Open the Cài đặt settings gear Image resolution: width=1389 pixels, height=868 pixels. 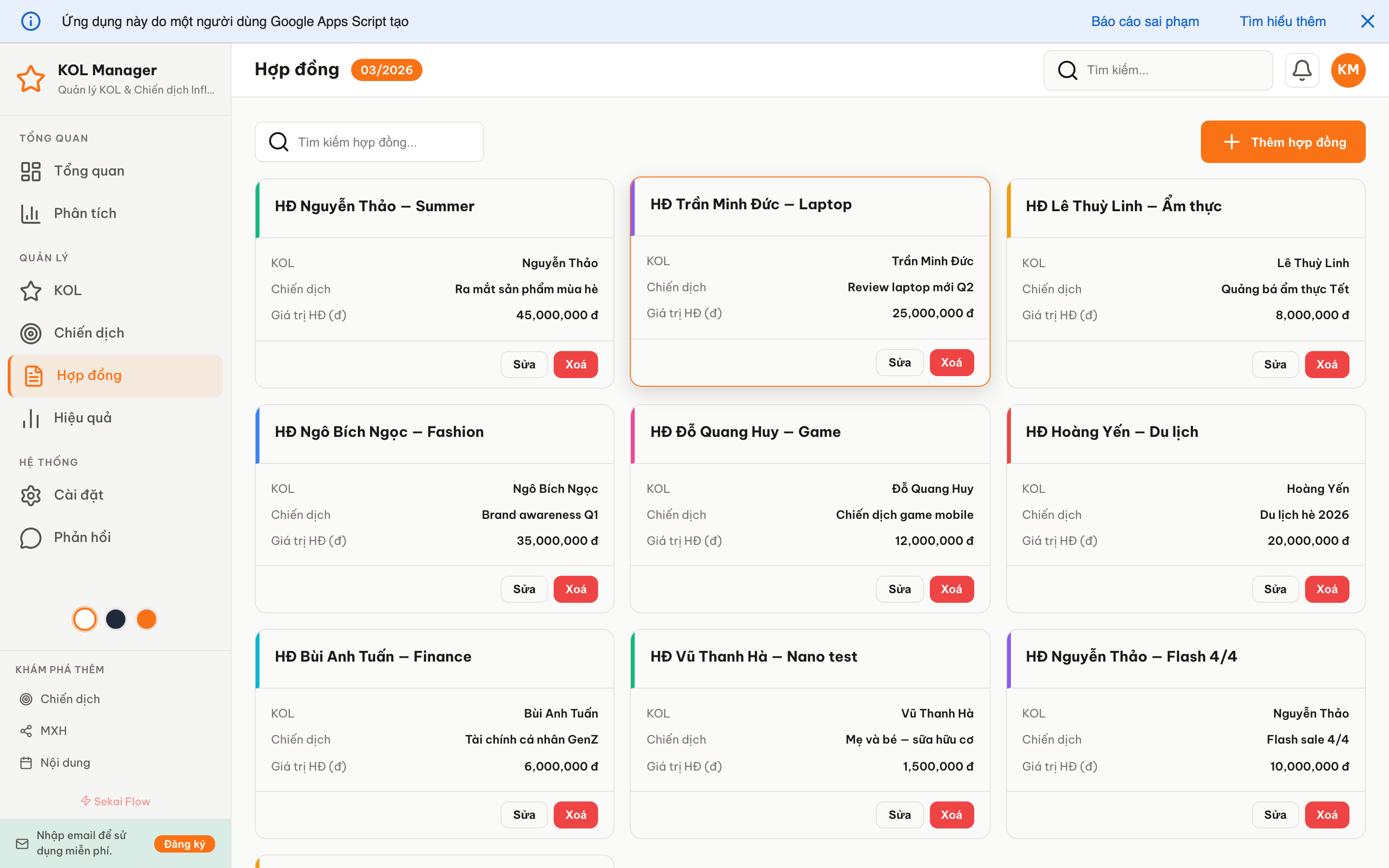(x=30, y=495)
